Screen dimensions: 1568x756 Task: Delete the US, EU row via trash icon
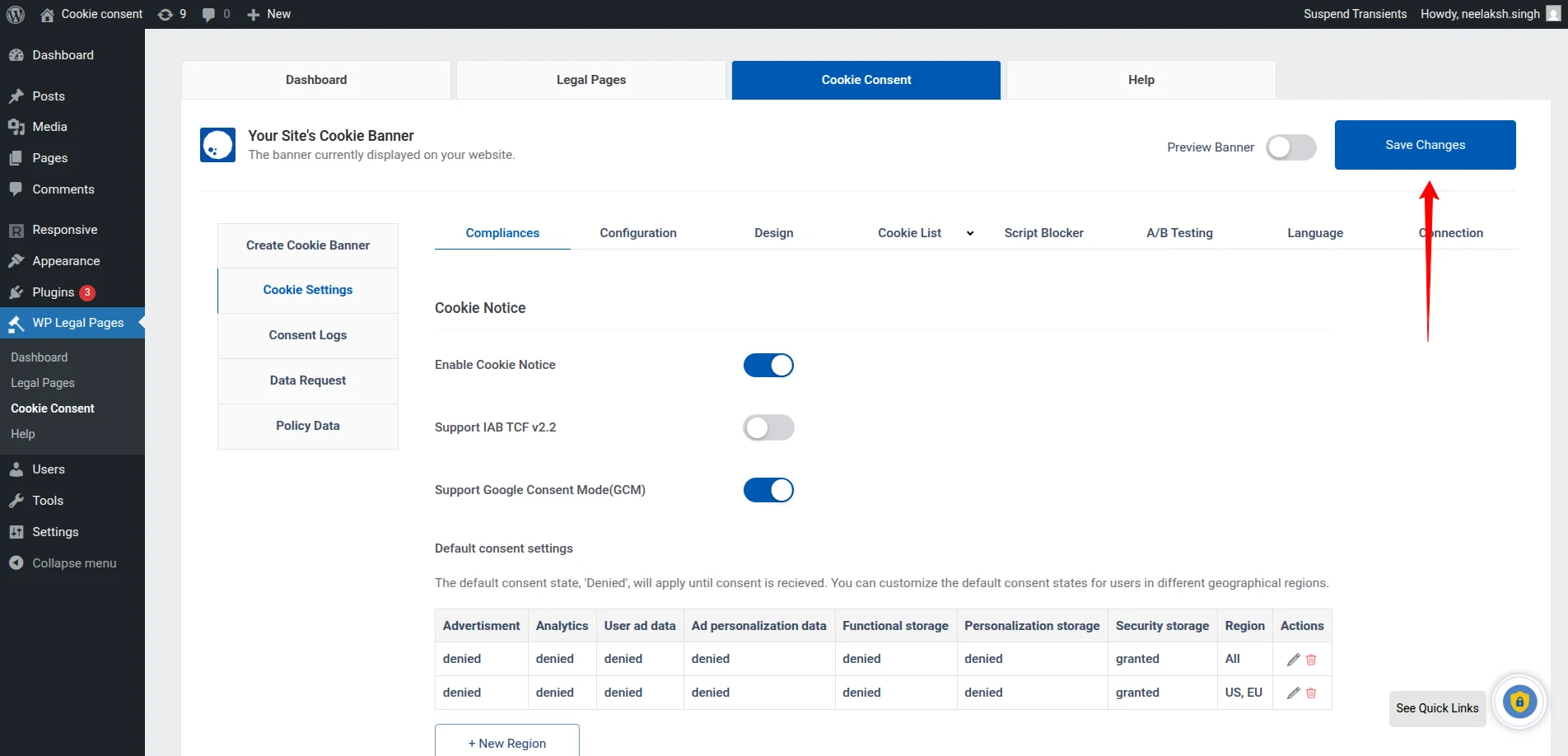coord(1311,693)
